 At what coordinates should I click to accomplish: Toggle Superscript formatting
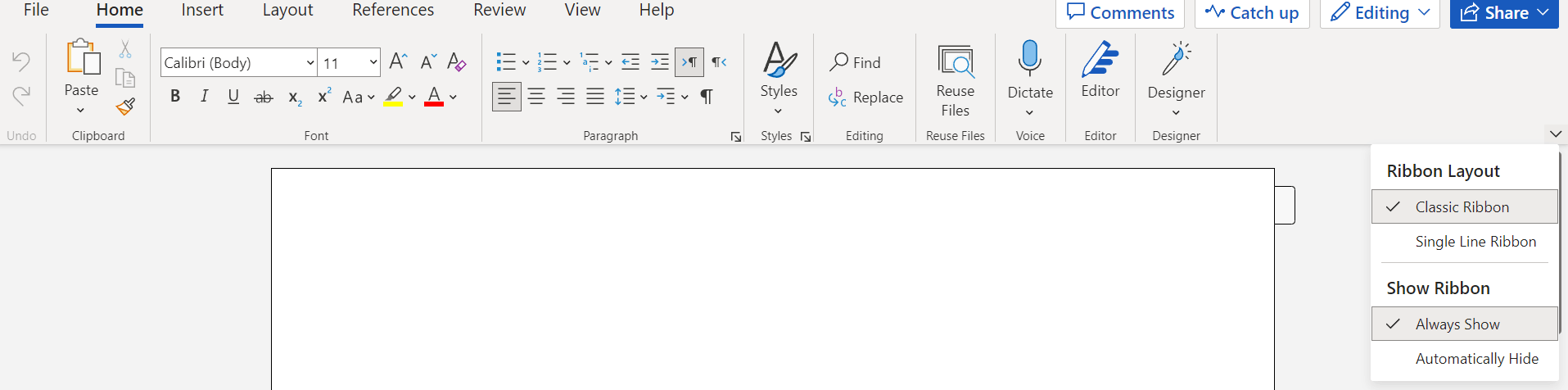click(324, 96)
